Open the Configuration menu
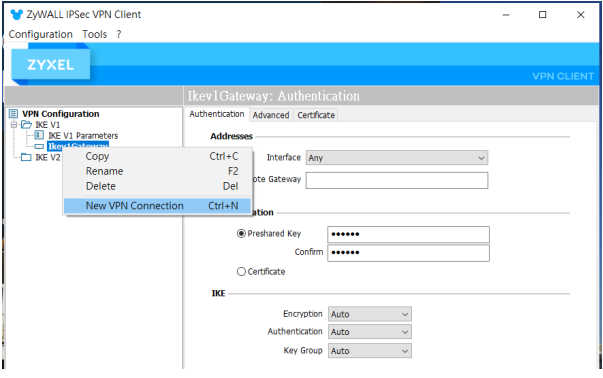 (x=40, y=34)
